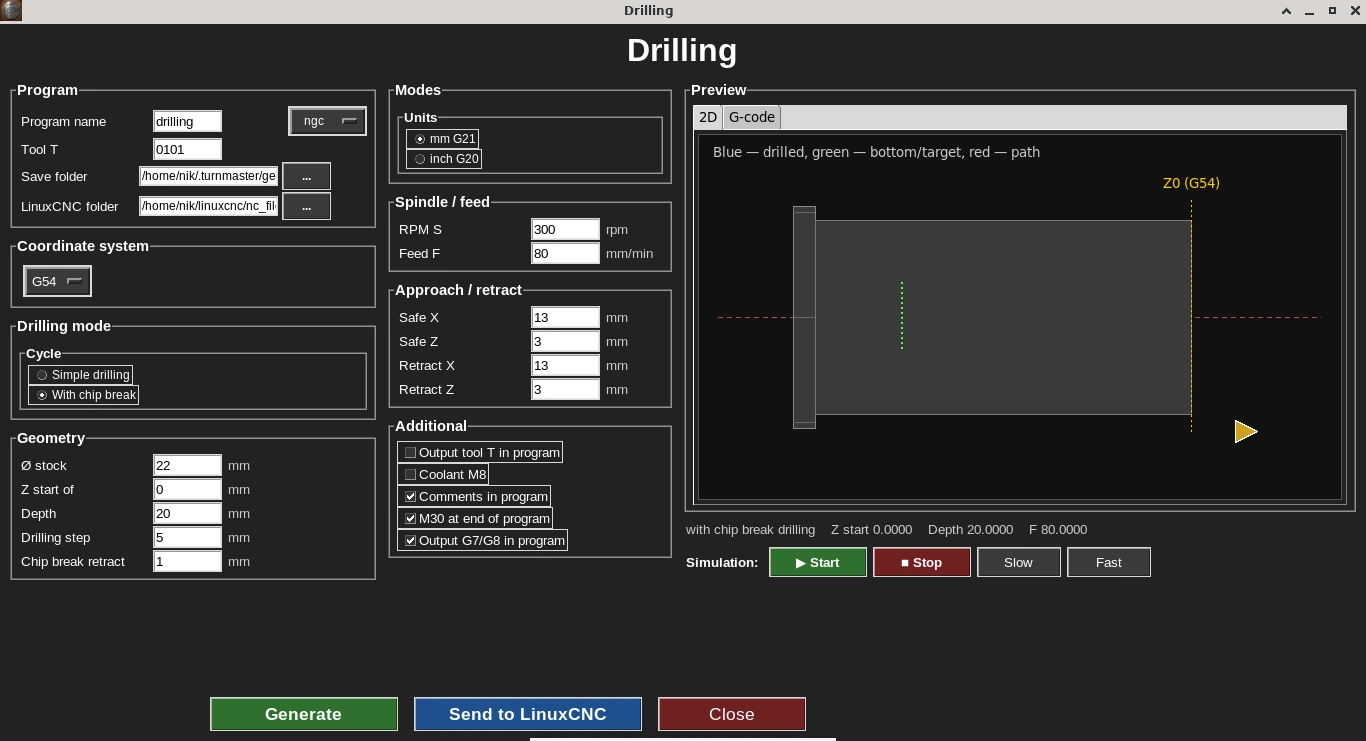The height and width of the screenshot is (741, 1366).
Task: Set simulation speed to Slow
Action: point(1018,562)
